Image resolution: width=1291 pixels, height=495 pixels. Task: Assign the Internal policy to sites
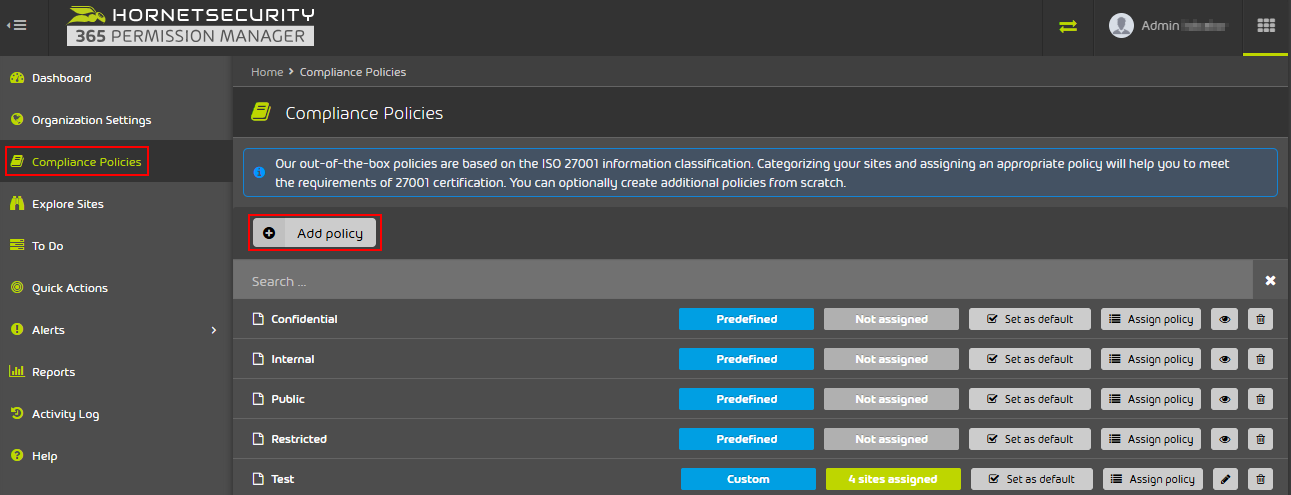coord(1151,359)
